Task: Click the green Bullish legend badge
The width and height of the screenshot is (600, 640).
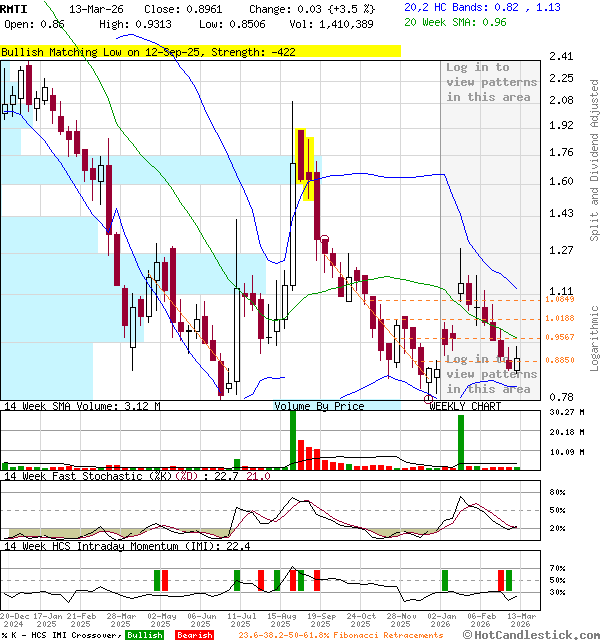Action: coord(145,634)
